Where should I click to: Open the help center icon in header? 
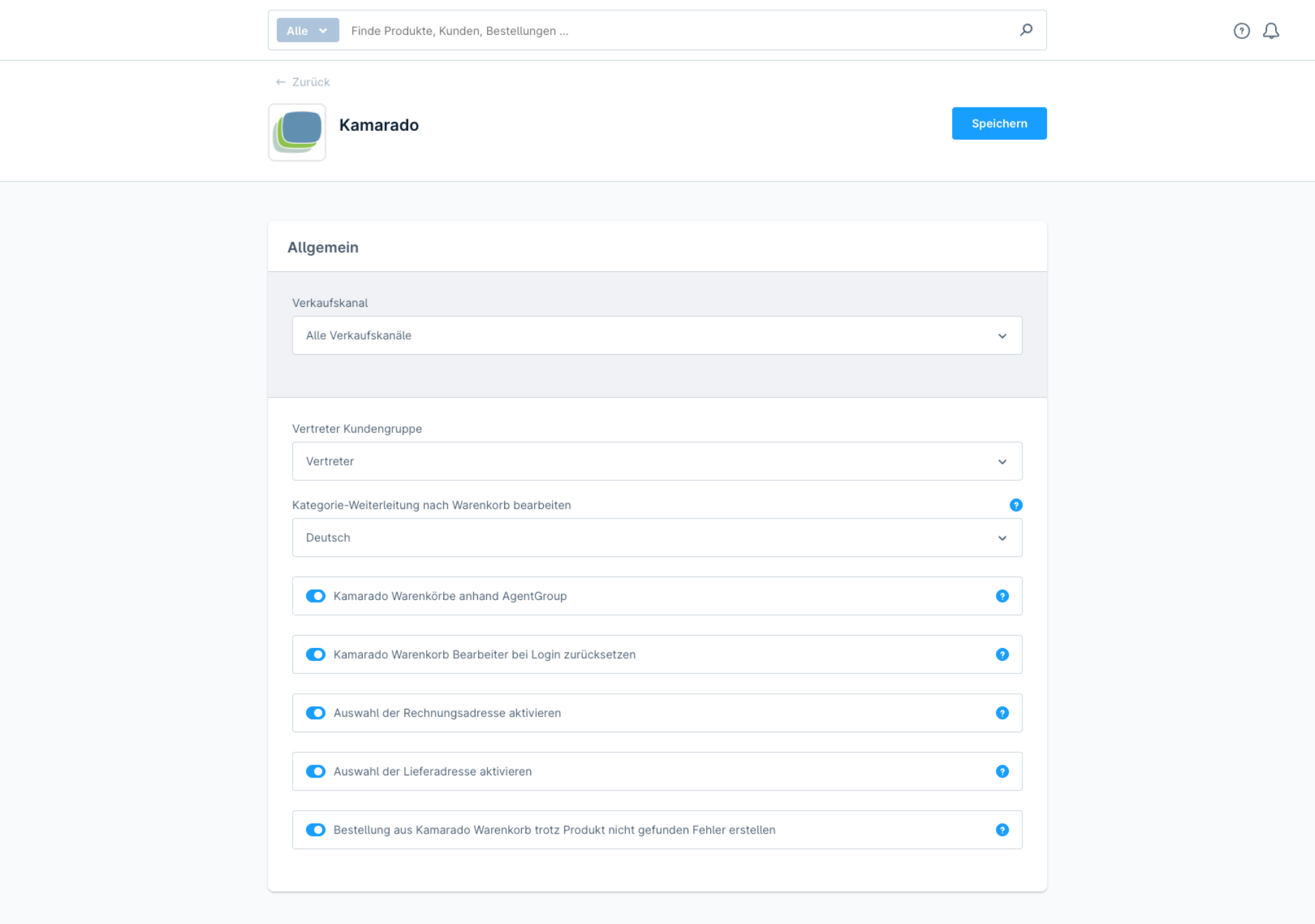click(x=1242, y=31)
